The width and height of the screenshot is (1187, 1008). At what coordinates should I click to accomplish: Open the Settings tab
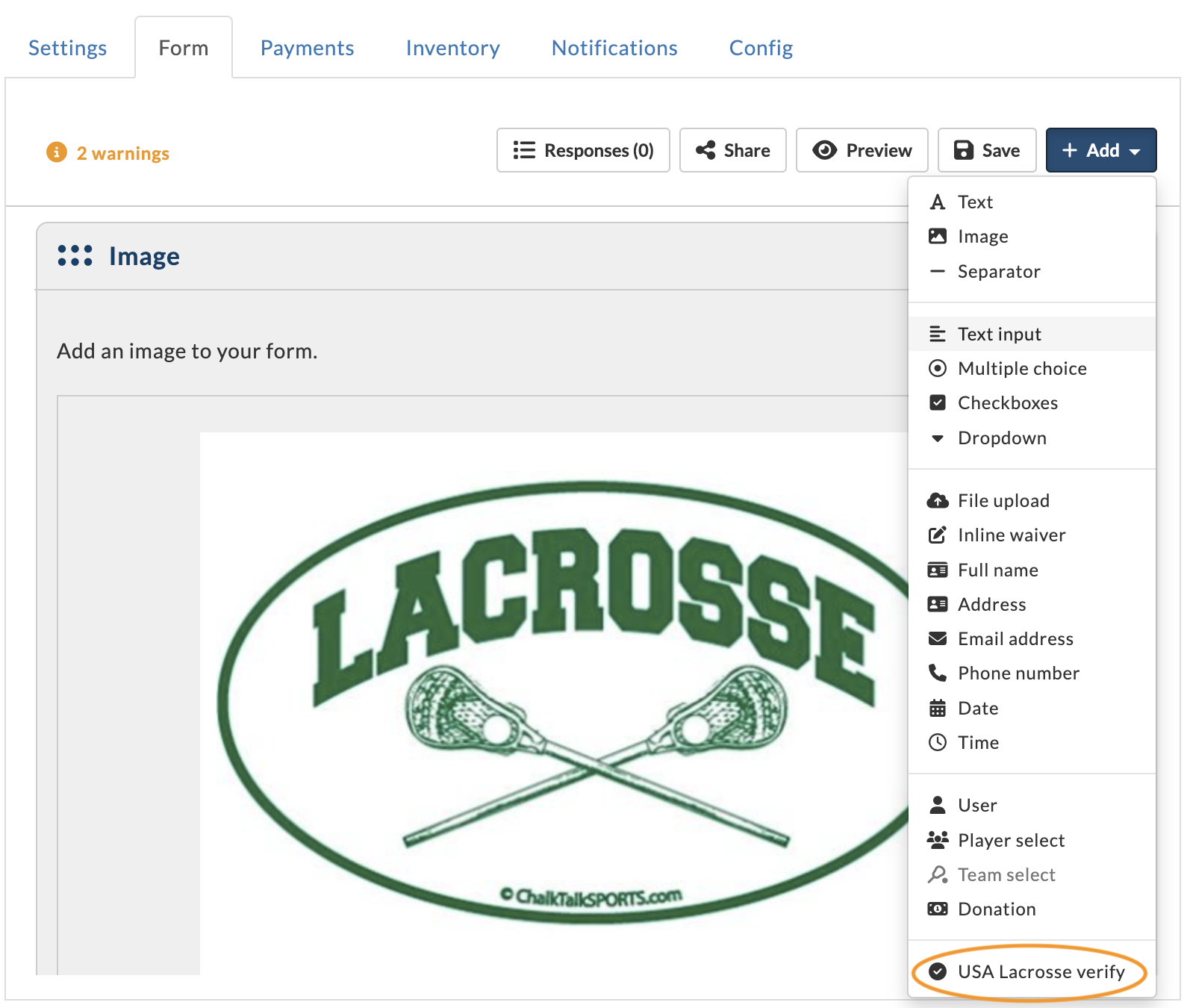[x=67, y=48]
